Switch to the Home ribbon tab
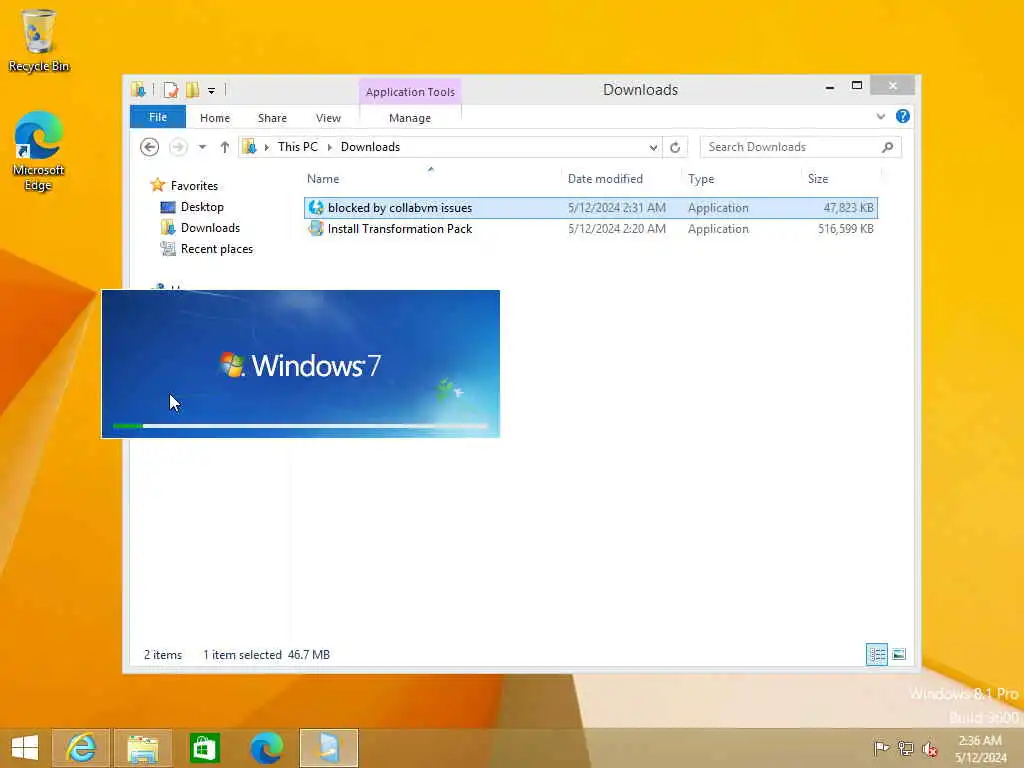 pyautogui.click(x=215, y=118)
